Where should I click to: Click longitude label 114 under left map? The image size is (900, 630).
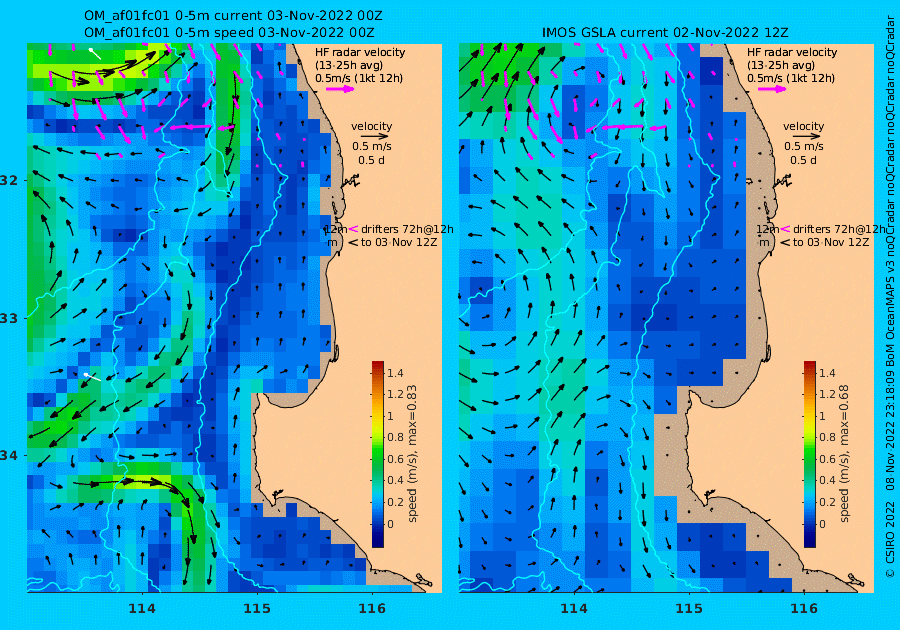142,609
